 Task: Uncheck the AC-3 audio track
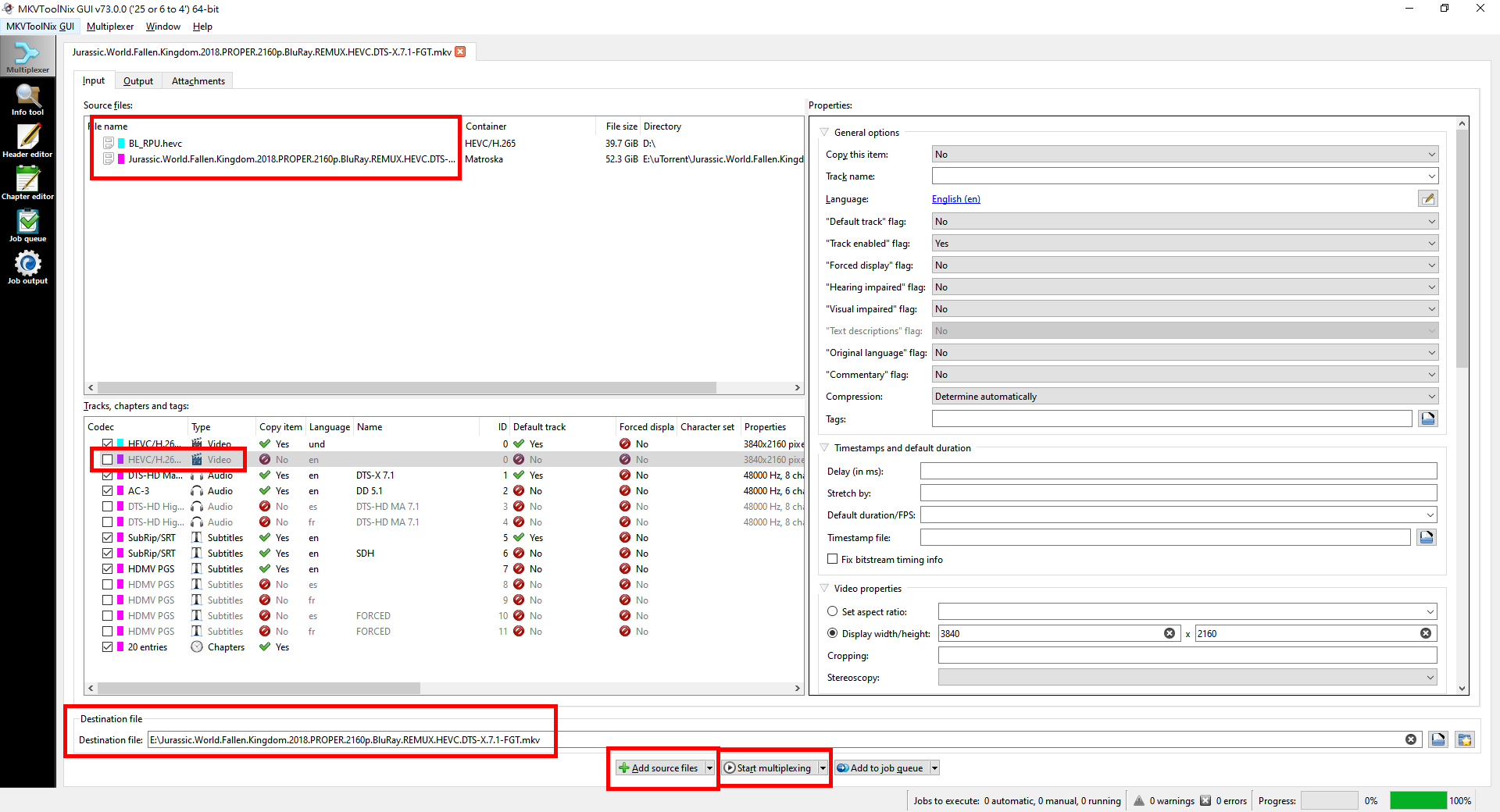pos(107,490)
